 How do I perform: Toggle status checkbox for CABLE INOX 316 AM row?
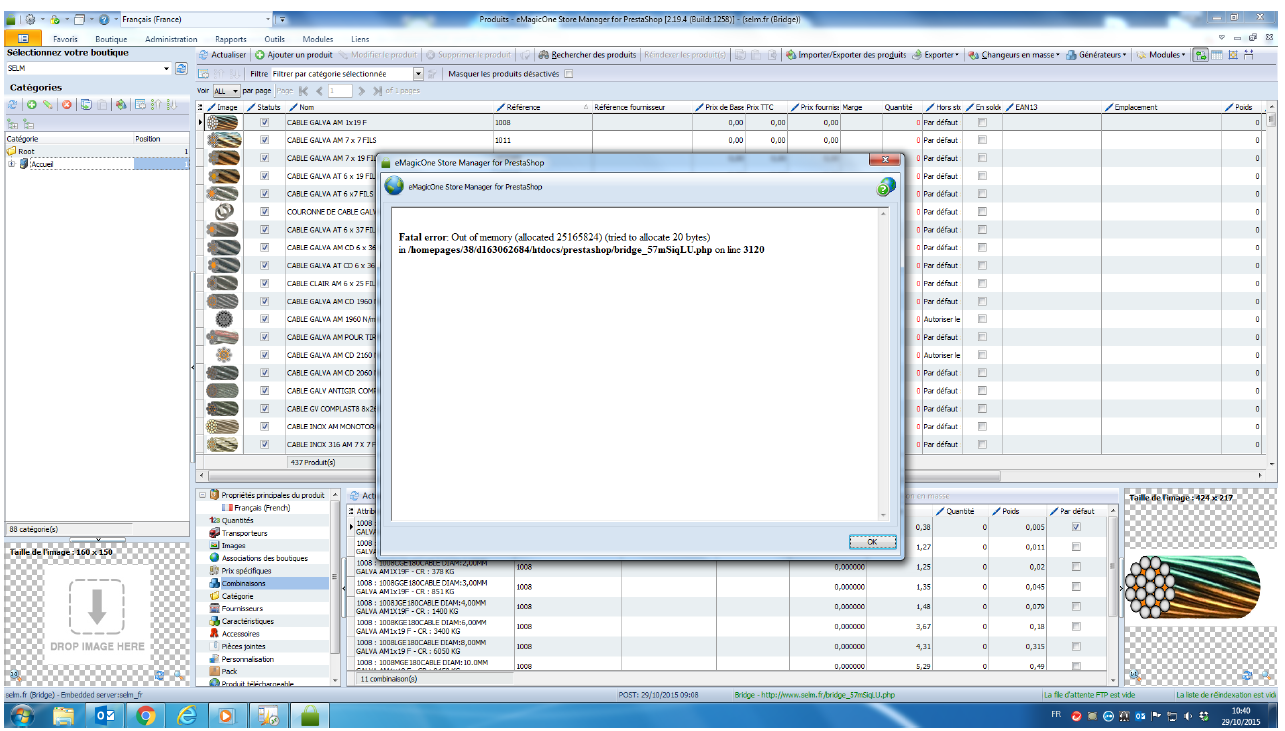tap(264, 444)
